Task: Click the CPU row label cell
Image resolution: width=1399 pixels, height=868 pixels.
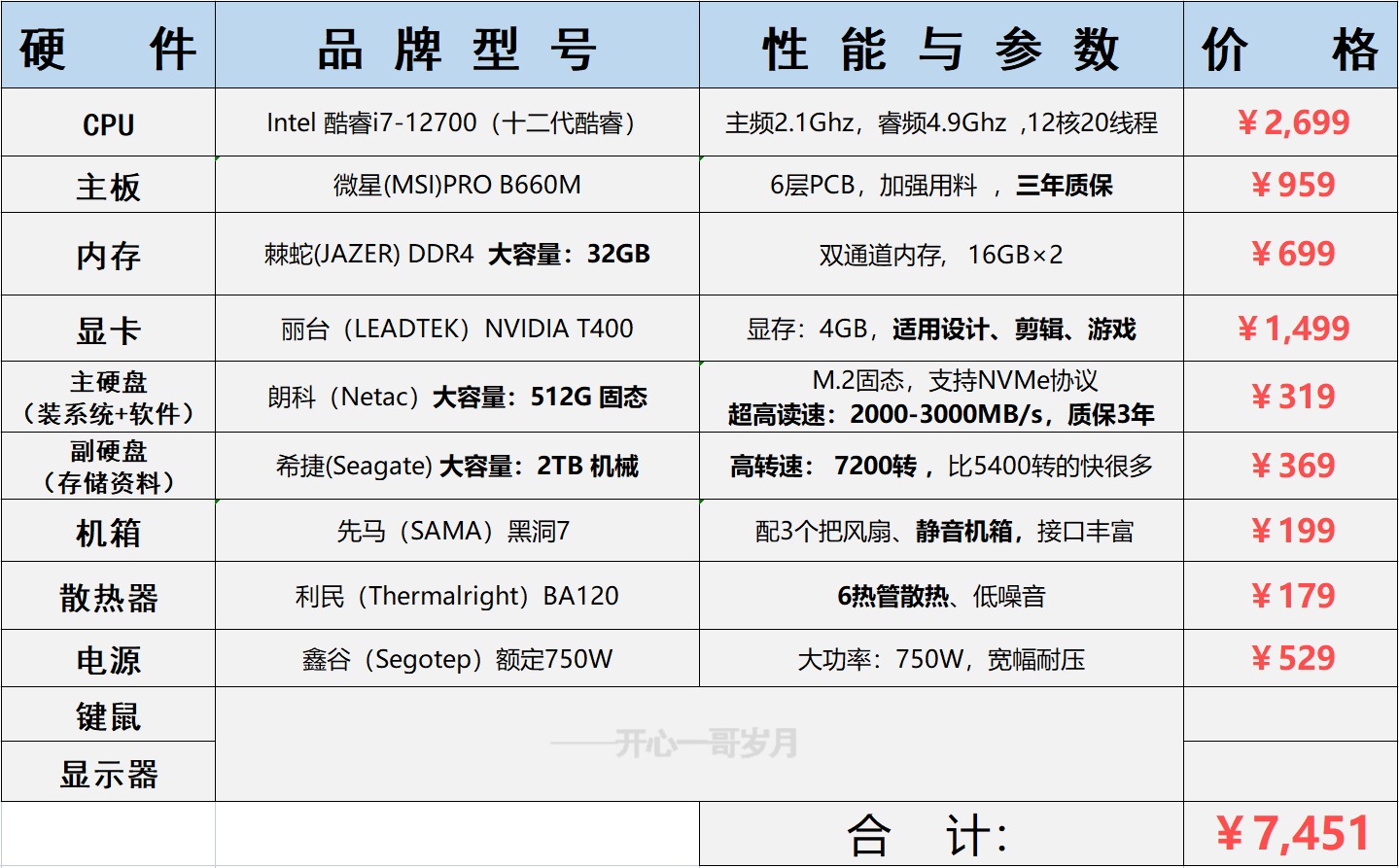Action: point(108,122)
